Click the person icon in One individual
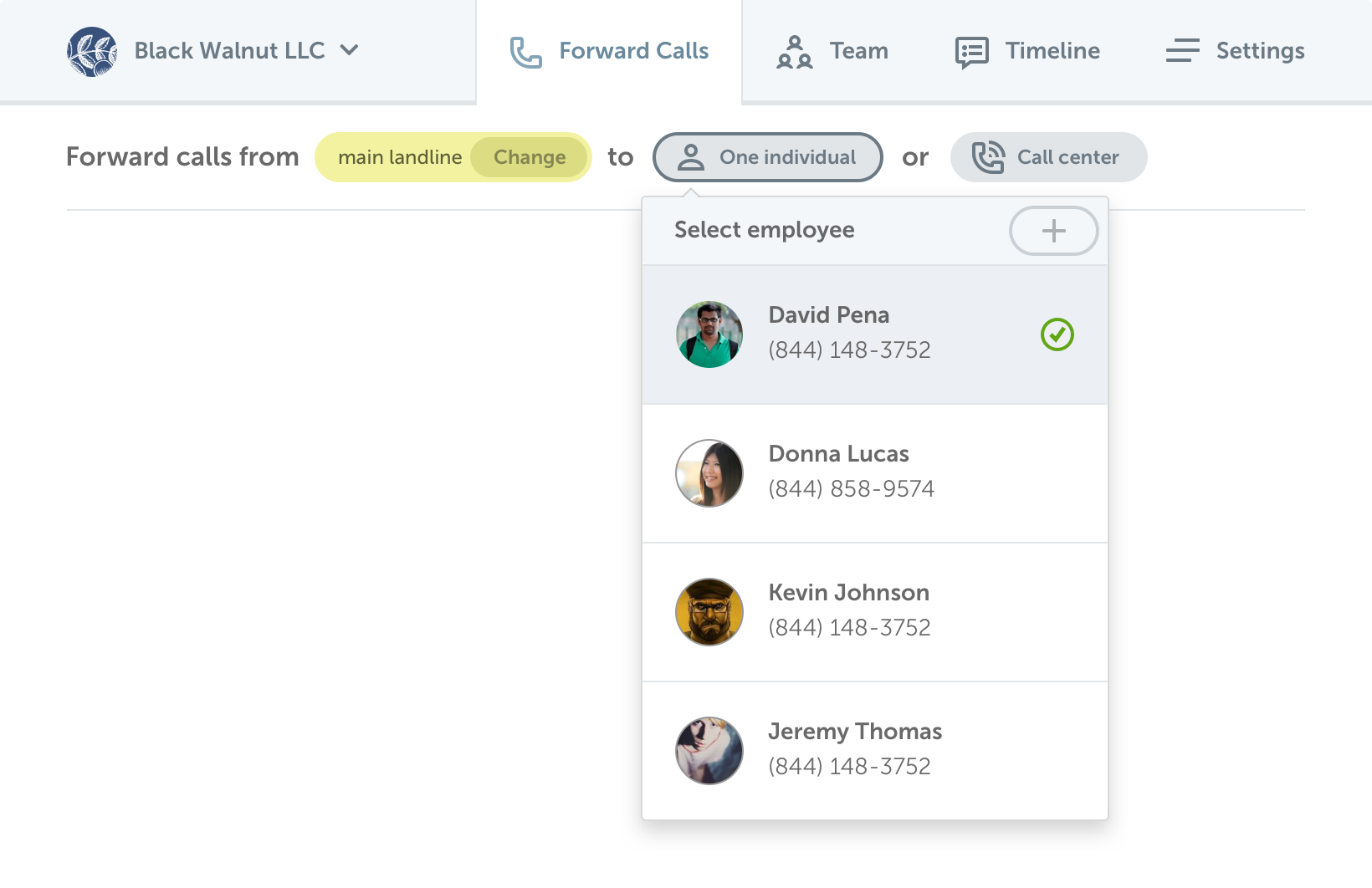The height and width of the screenshot is (888, 1372). point(691,157)
